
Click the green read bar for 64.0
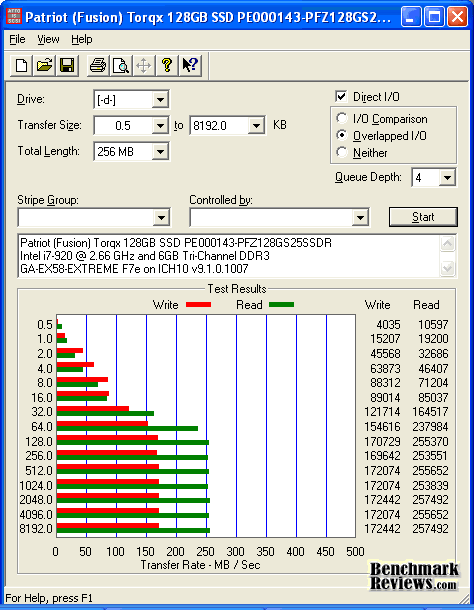click(127, 428)
